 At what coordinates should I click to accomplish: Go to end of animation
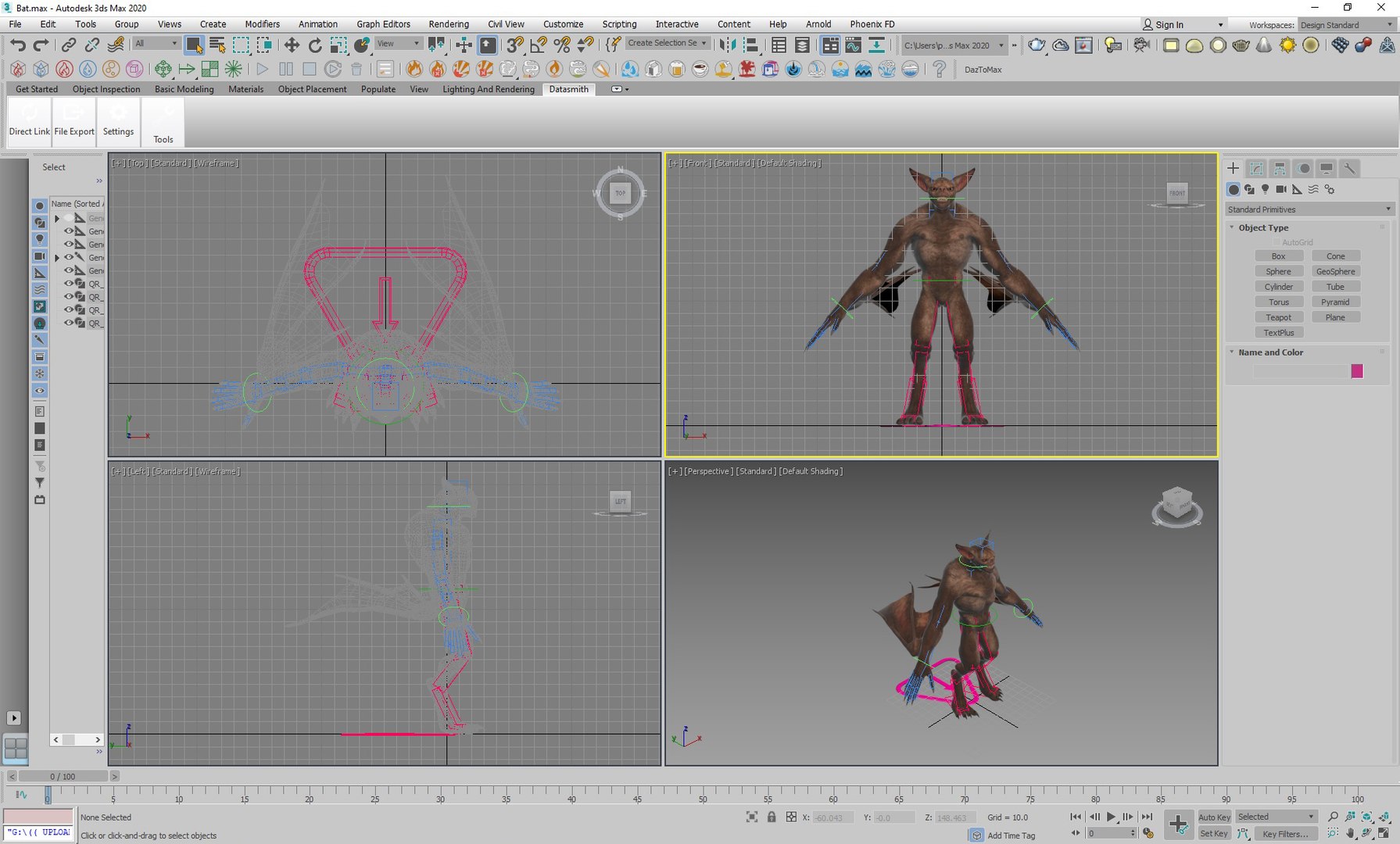1147,817
